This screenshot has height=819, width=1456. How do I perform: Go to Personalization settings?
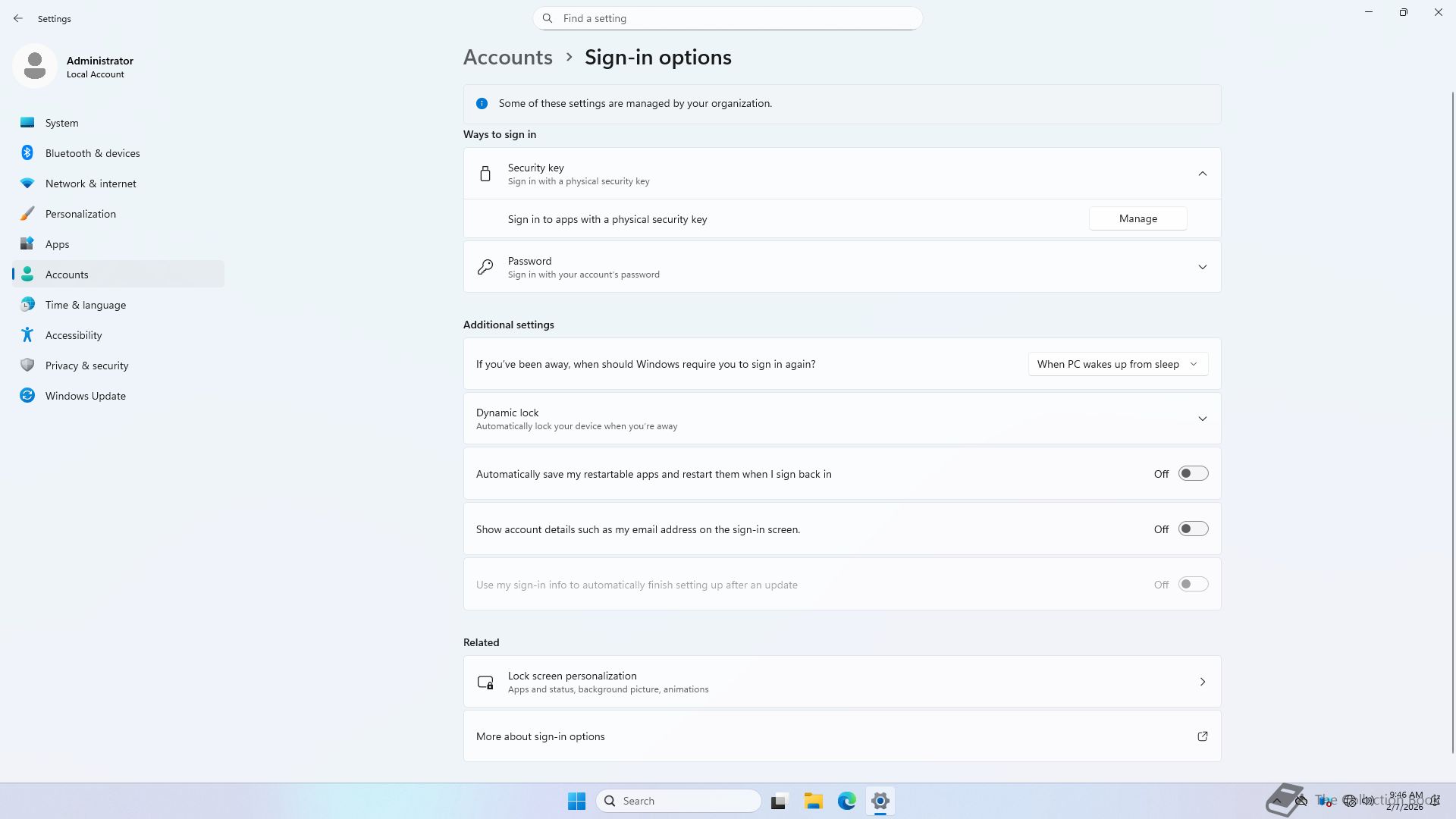[80, 214]
